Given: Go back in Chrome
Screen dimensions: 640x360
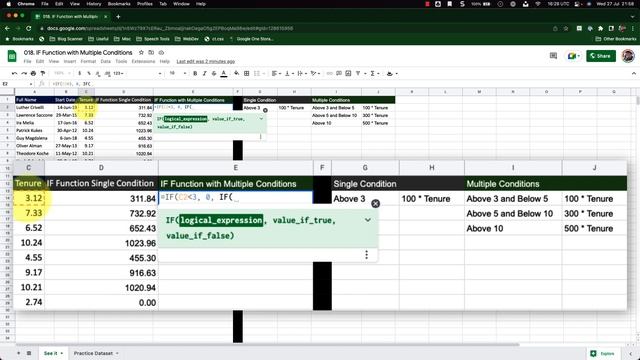Looking at the screenshot, I should click(7, 28).
